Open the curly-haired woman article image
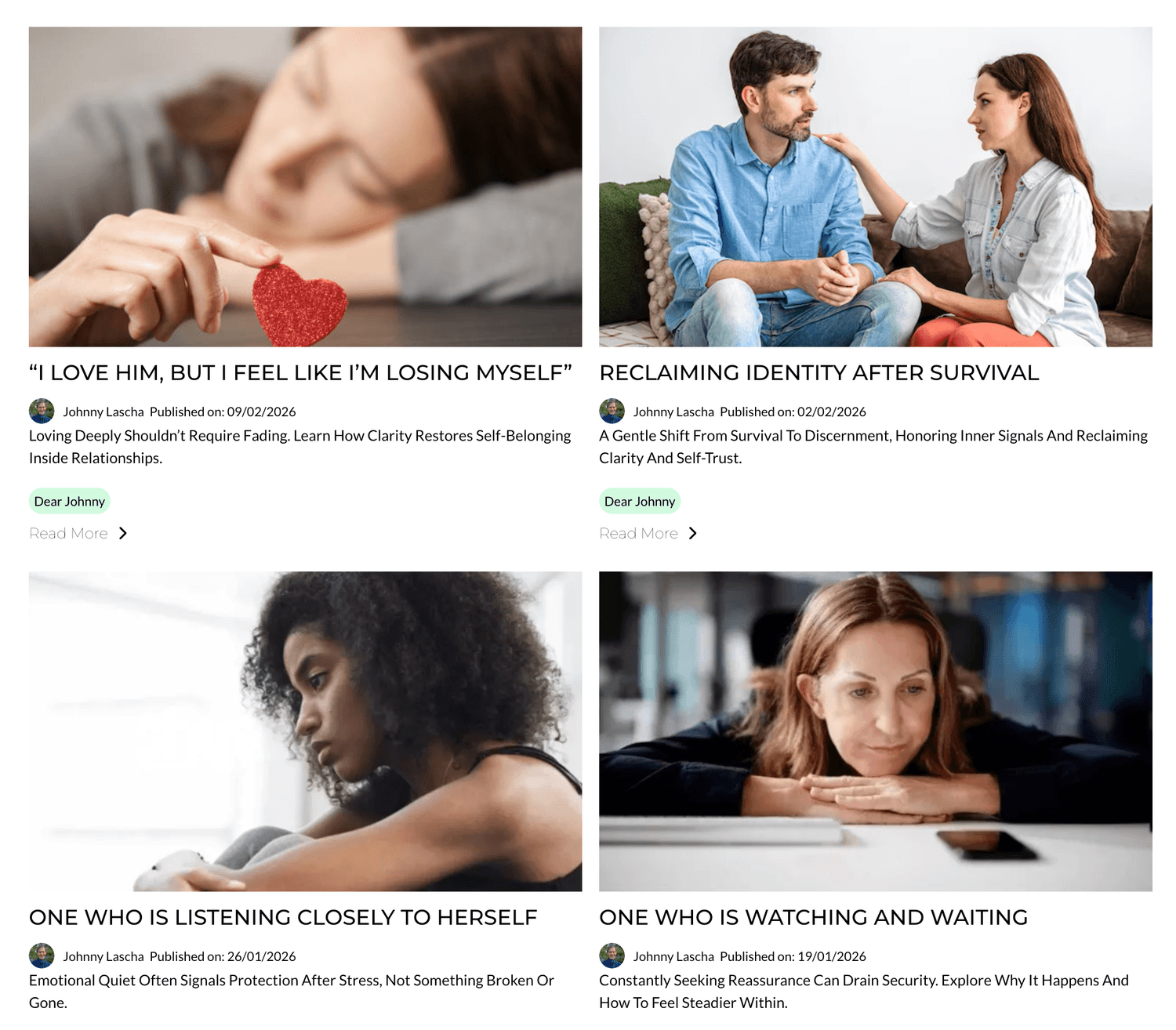The width and height of the screenshot is (1176, 1030). coord(305,731)
